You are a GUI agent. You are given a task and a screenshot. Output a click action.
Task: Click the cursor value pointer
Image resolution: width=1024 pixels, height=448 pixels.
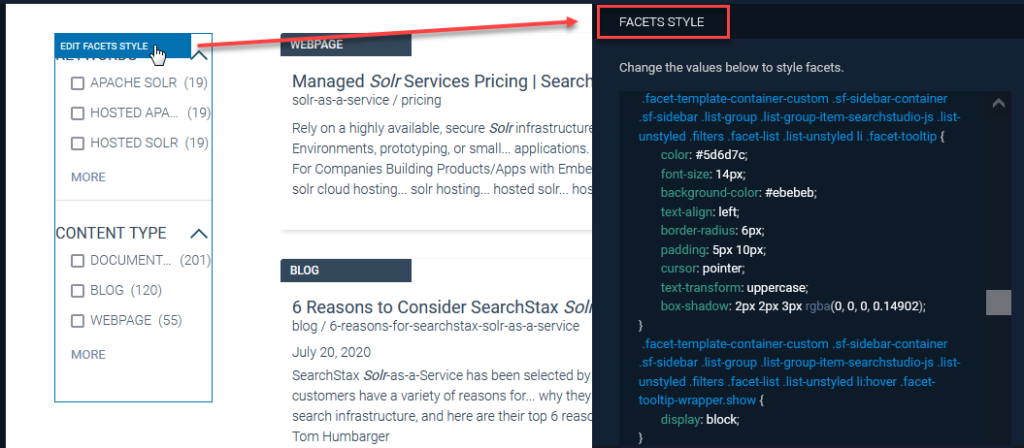click(722, 268)
